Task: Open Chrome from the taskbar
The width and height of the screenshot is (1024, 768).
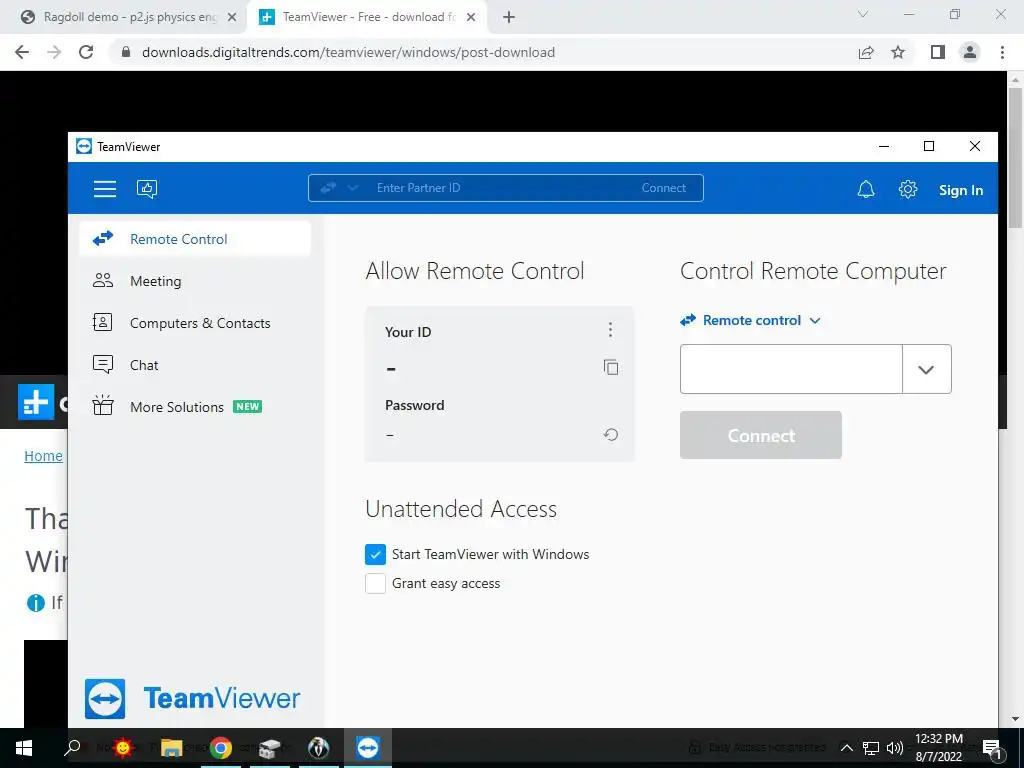Action: point(221,748)
